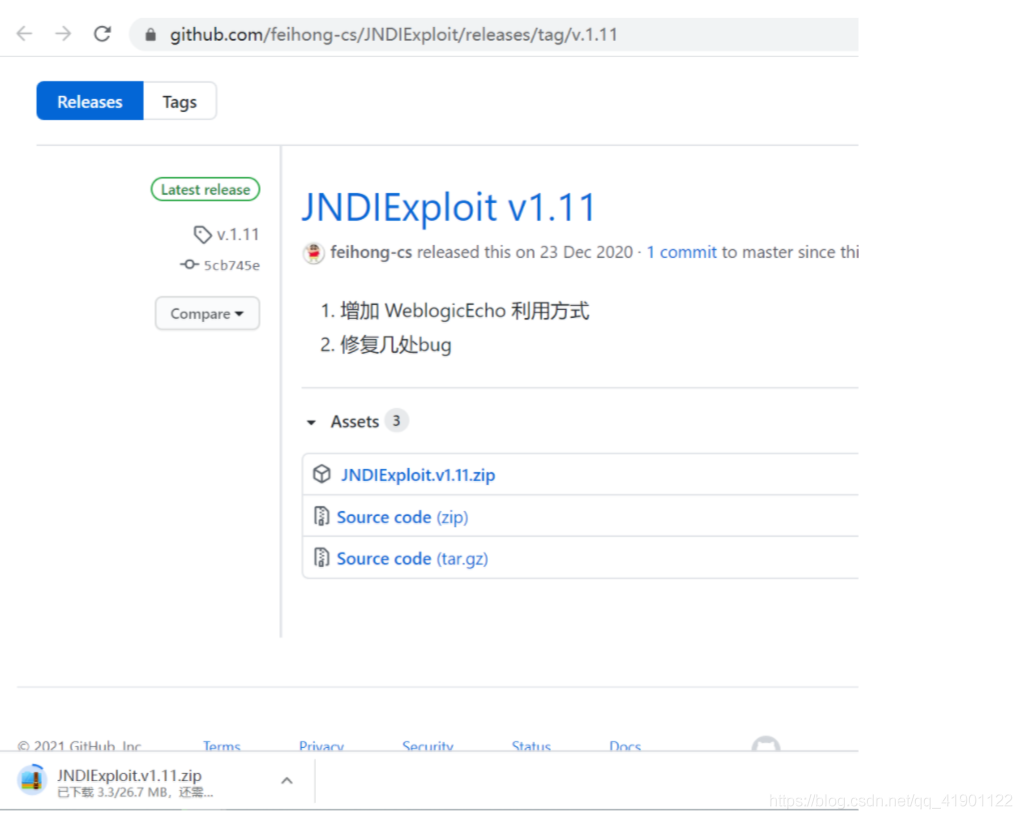The width and height of the screenshot is (1022, 819).
Task: Open footer Terms link
Action: pos(222,746)
